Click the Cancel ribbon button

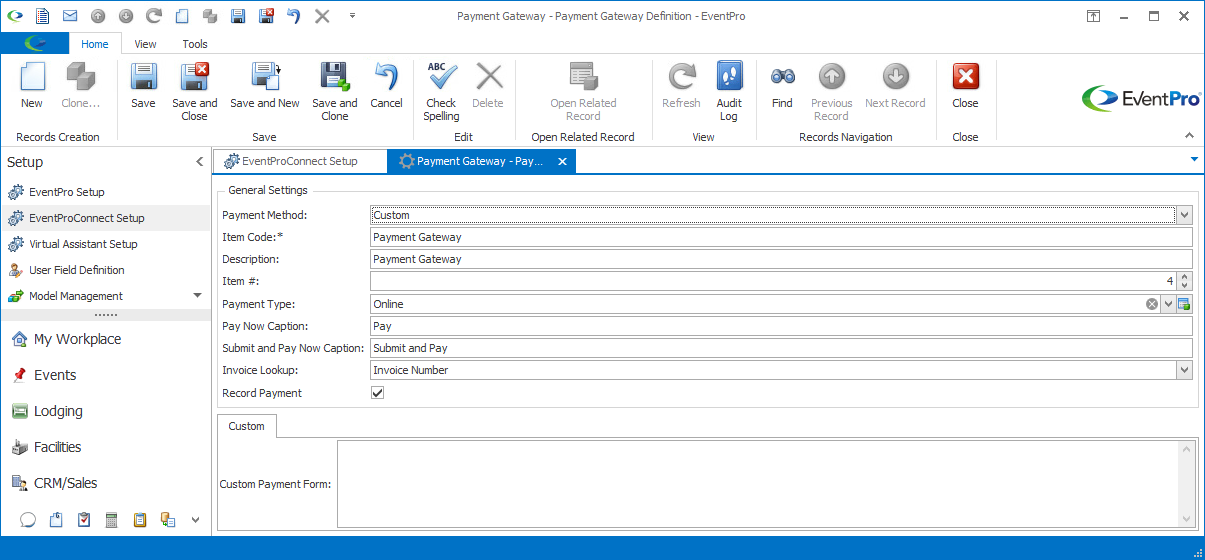386,86
